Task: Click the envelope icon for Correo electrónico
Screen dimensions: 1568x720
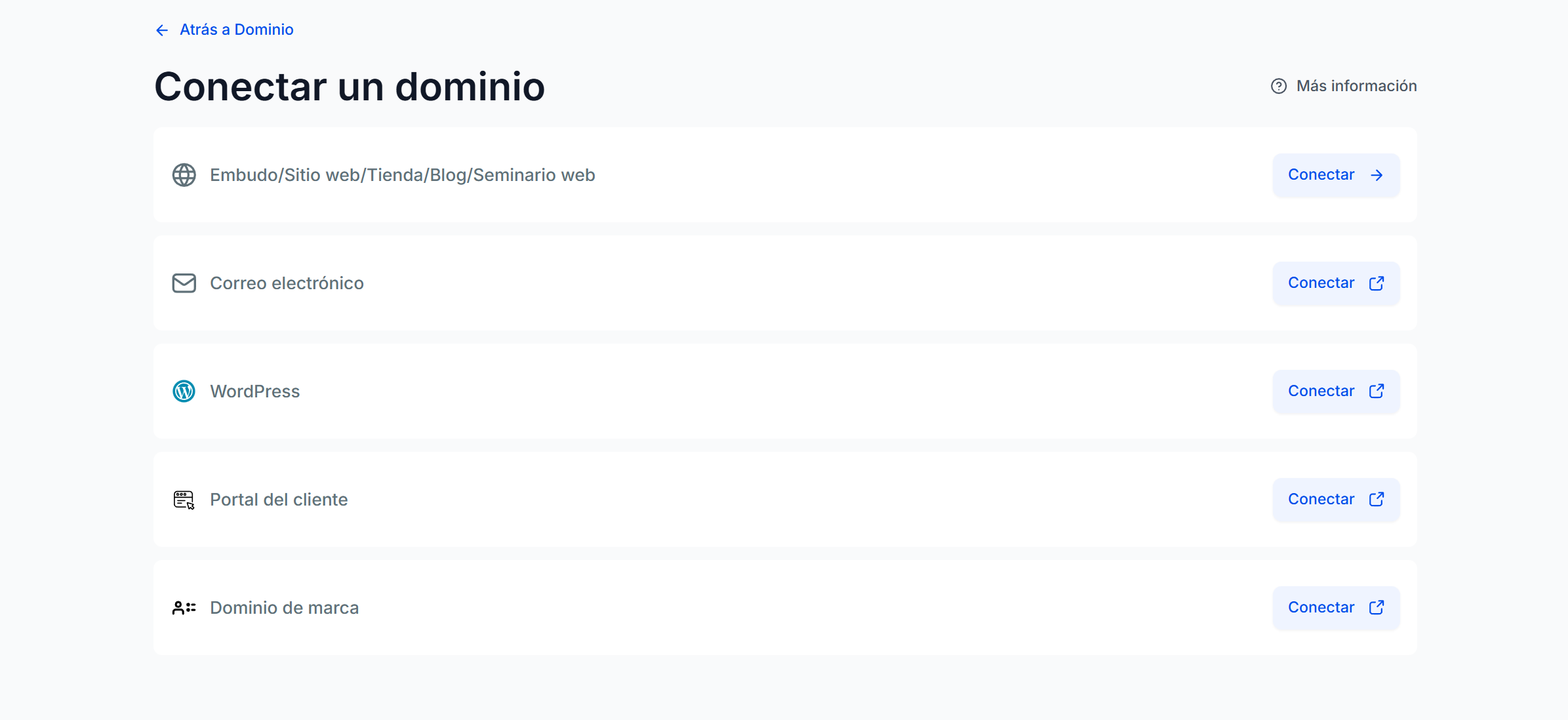Action: point(184,283)
